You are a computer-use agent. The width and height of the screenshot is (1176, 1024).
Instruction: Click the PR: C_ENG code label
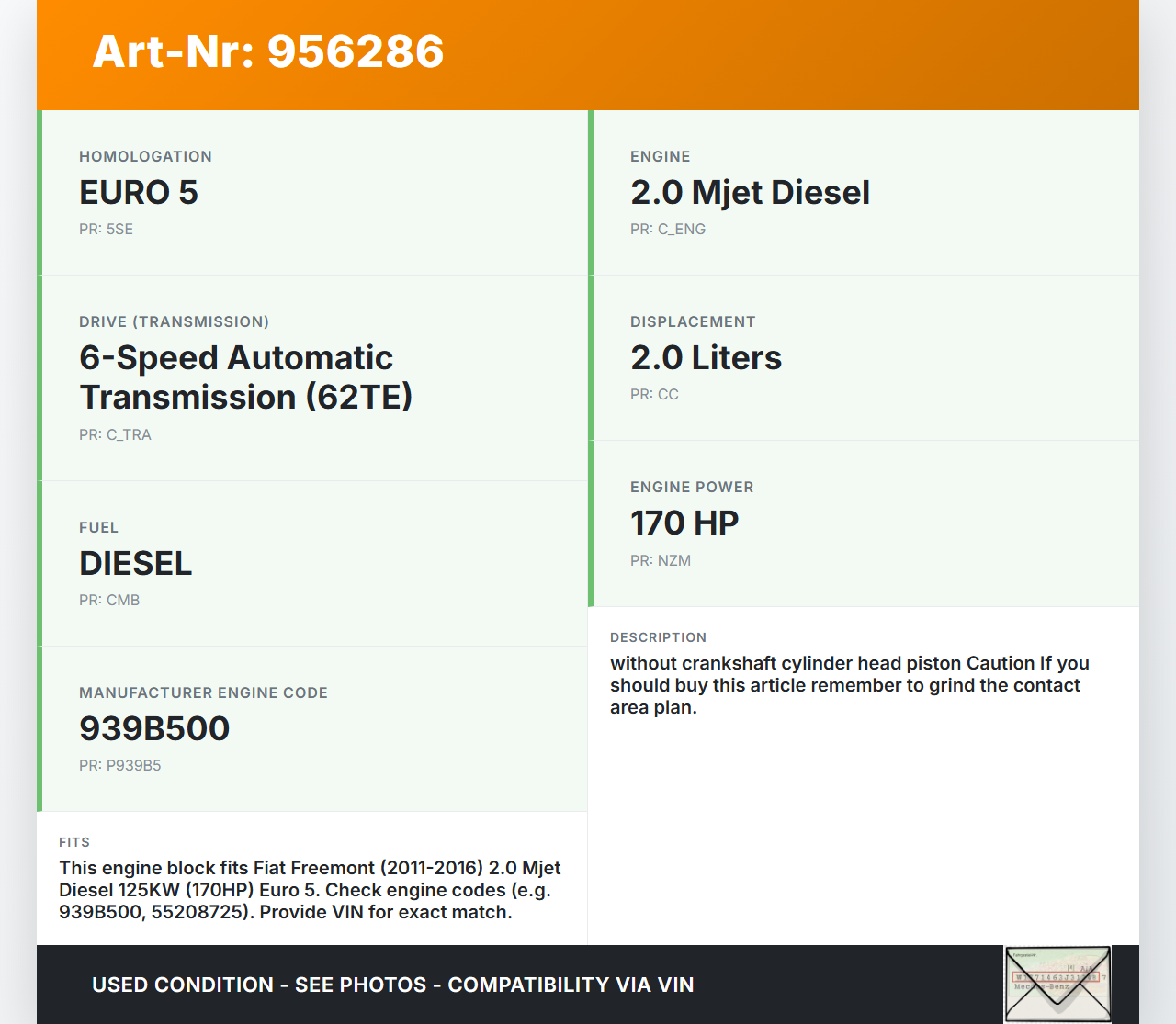point(668,230)
